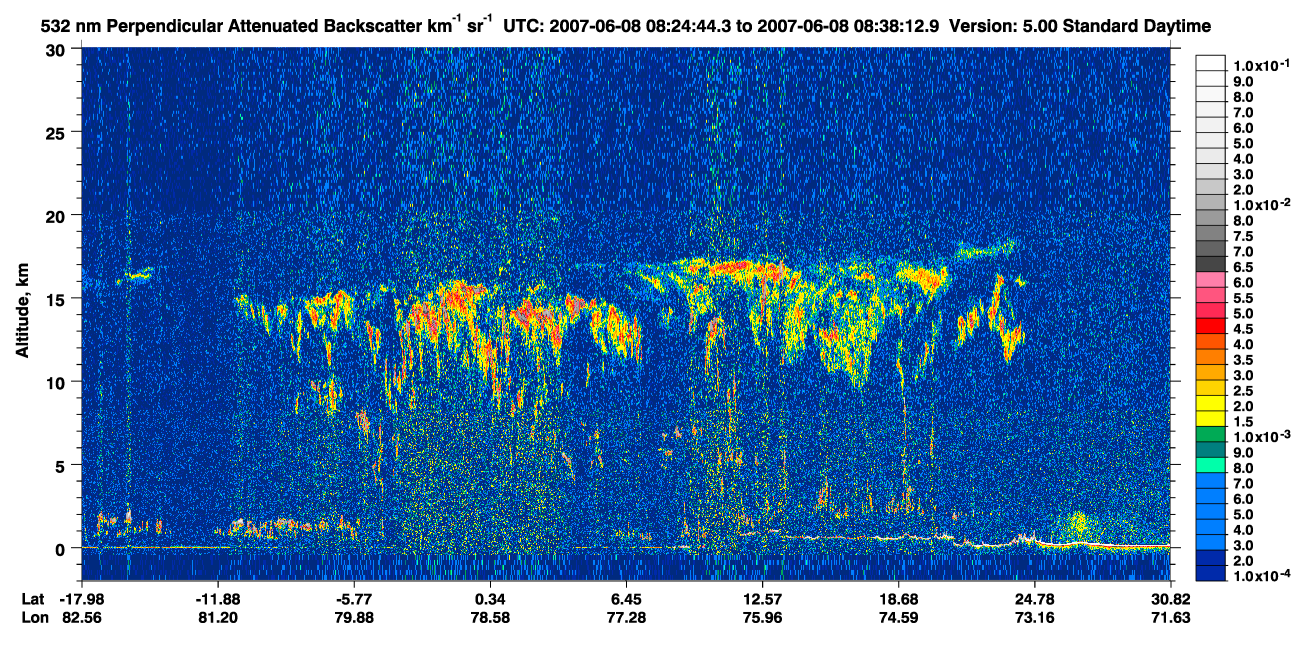Screen dimensions: 1300x667
Task: Click latitude label 0.34
Action: [490, 599]
